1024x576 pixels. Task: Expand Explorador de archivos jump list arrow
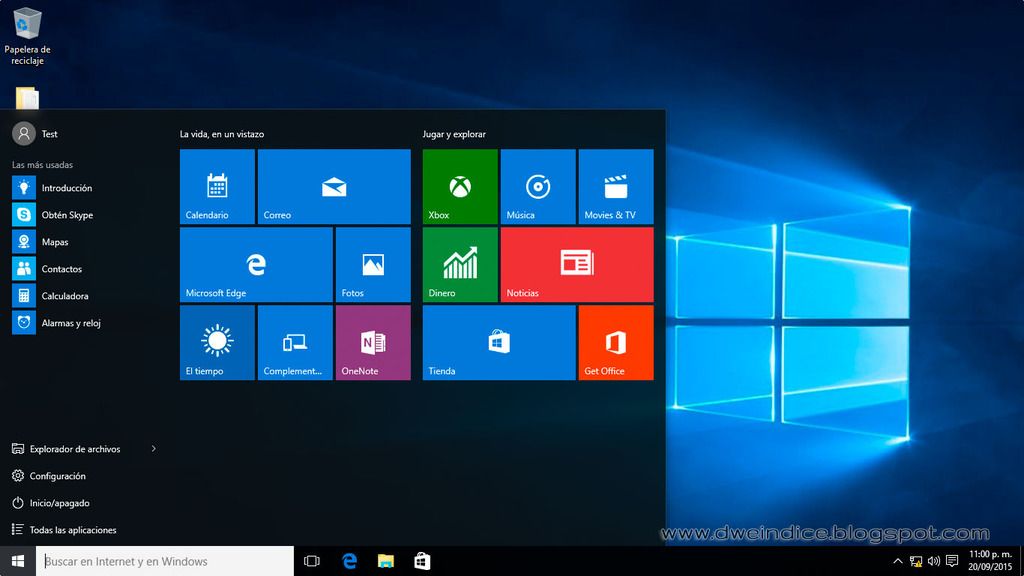tap(153, 449)
